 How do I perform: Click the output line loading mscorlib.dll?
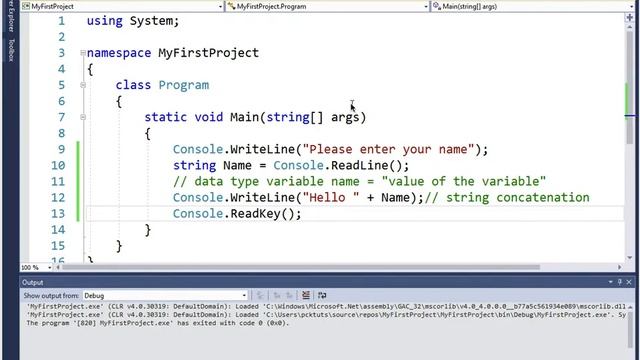tap(326, 306)
